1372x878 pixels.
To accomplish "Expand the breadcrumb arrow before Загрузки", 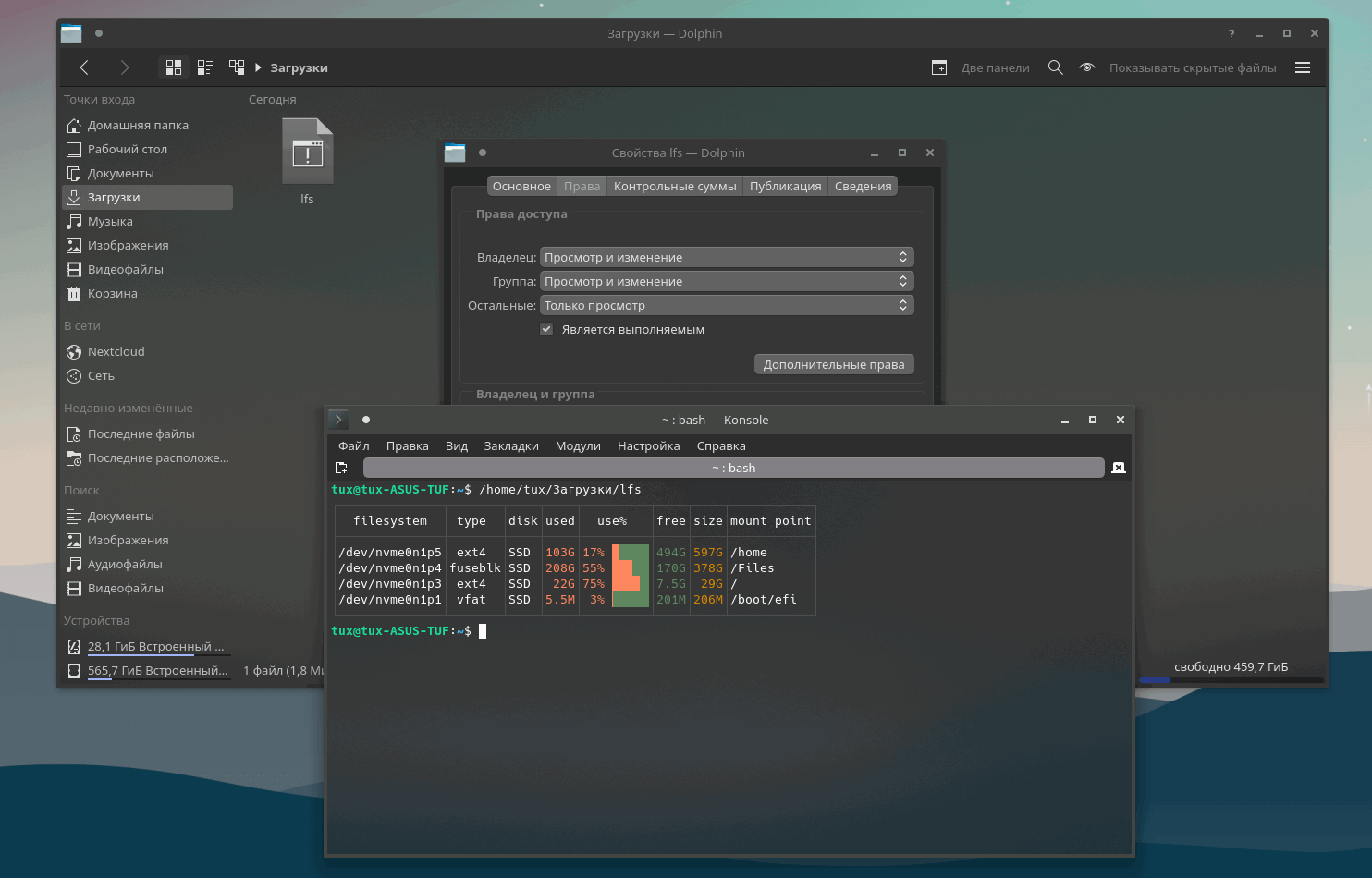I will click(259, 67).
